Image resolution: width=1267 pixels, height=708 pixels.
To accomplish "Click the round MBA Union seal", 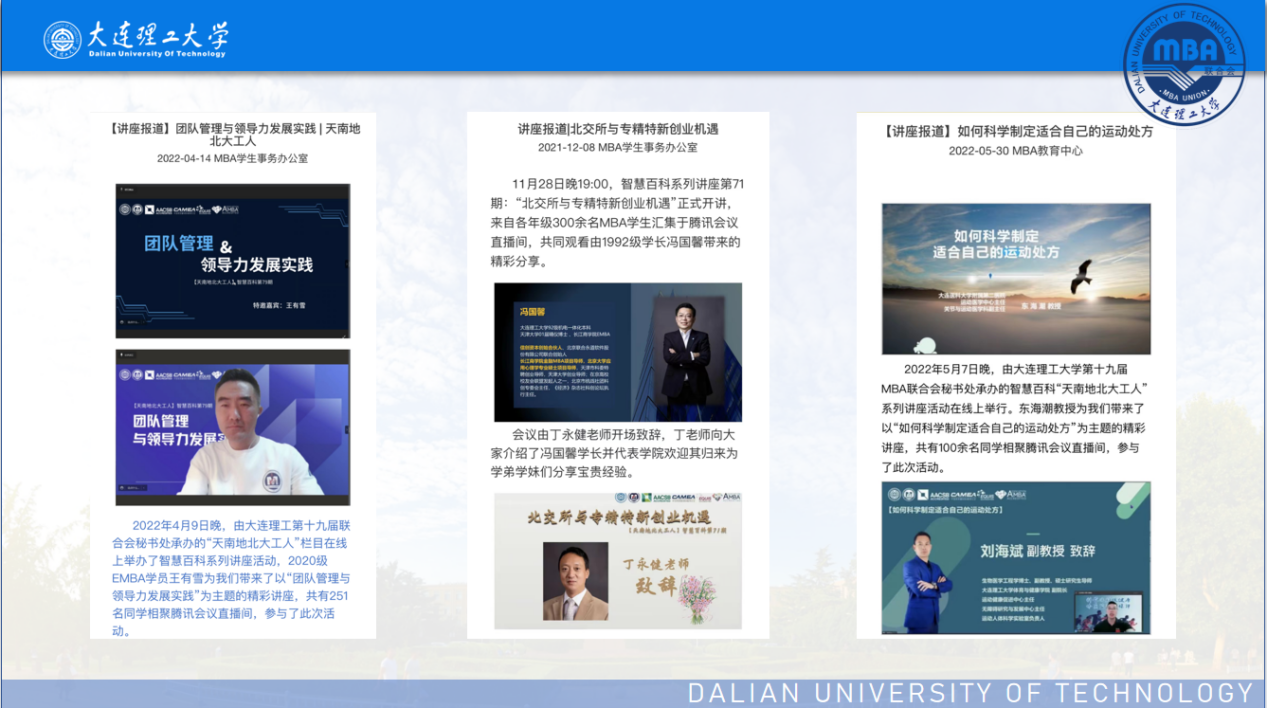I will [x=1185, y=63].
